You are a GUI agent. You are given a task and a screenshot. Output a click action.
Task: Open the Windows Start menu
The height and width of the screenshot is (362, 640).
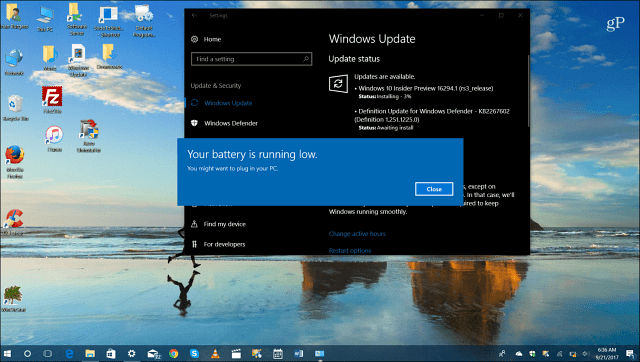[x=7, y=353]
